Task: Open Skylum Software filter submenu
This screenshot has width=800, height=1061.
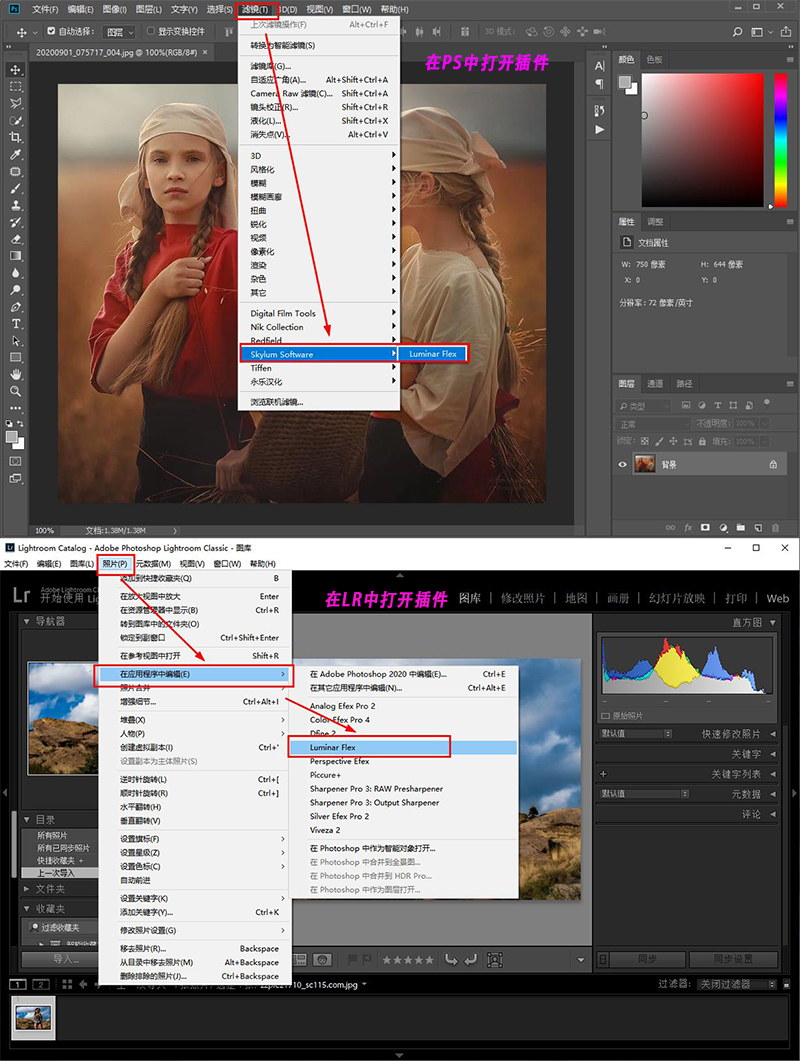Action: point(320,354)
